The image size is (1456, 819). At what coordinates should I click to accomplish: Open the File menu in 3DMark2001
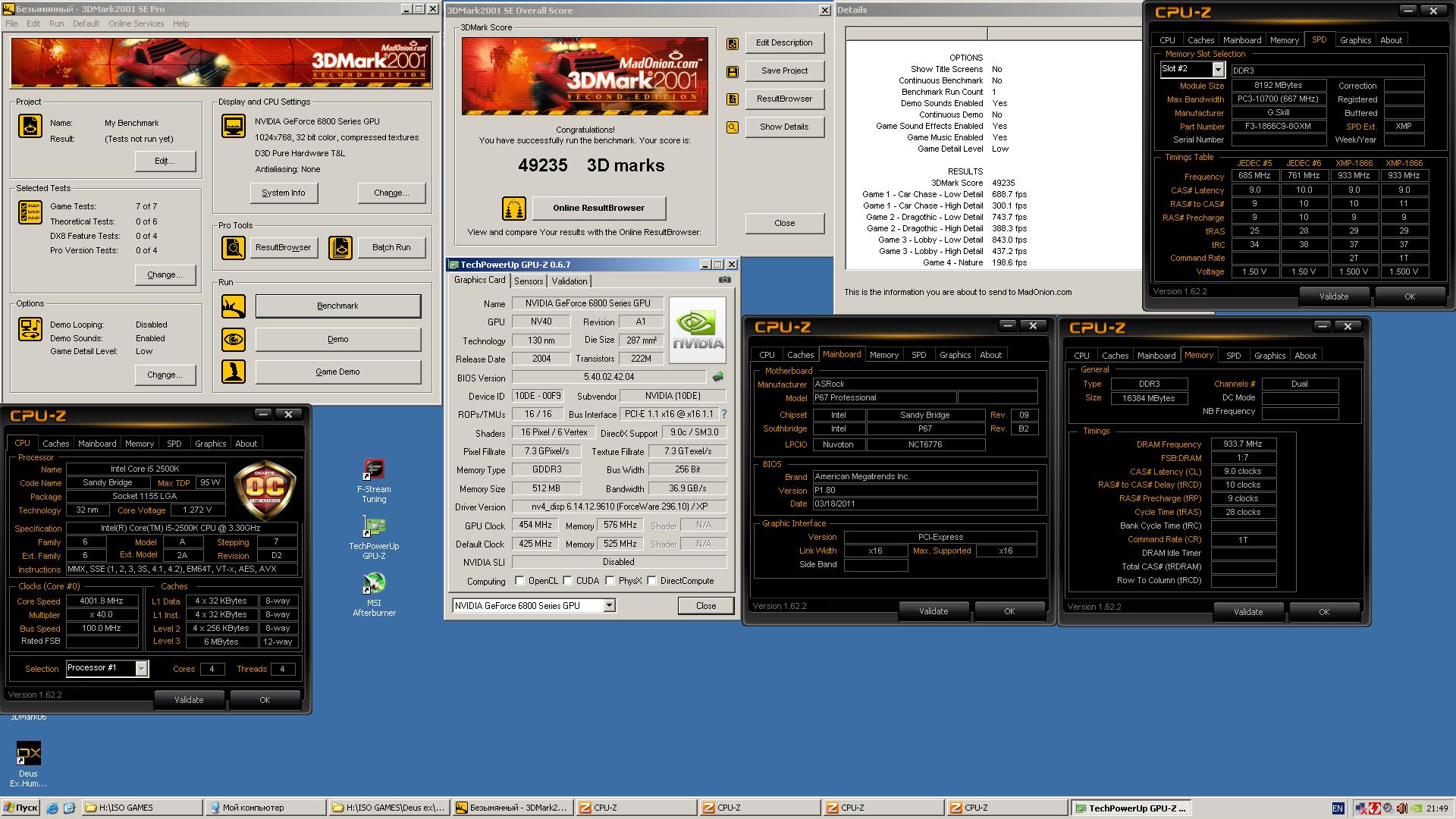point(11,24)
